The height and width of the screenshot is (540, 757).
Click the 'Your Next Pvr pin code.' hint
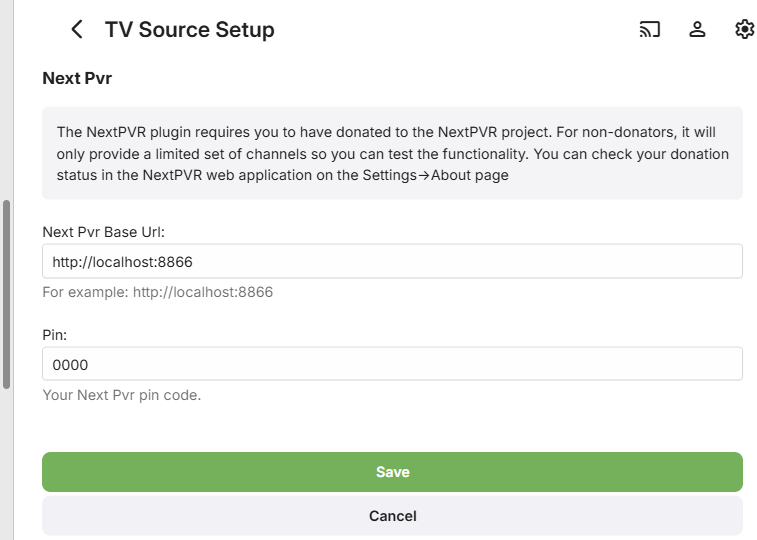[122, 395]
